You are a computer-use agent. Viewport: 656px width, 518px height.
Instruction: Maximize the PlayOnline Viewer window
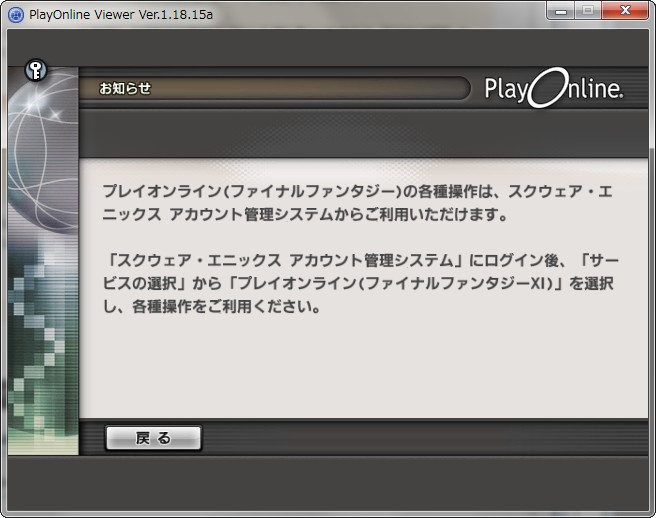point(588,10)
